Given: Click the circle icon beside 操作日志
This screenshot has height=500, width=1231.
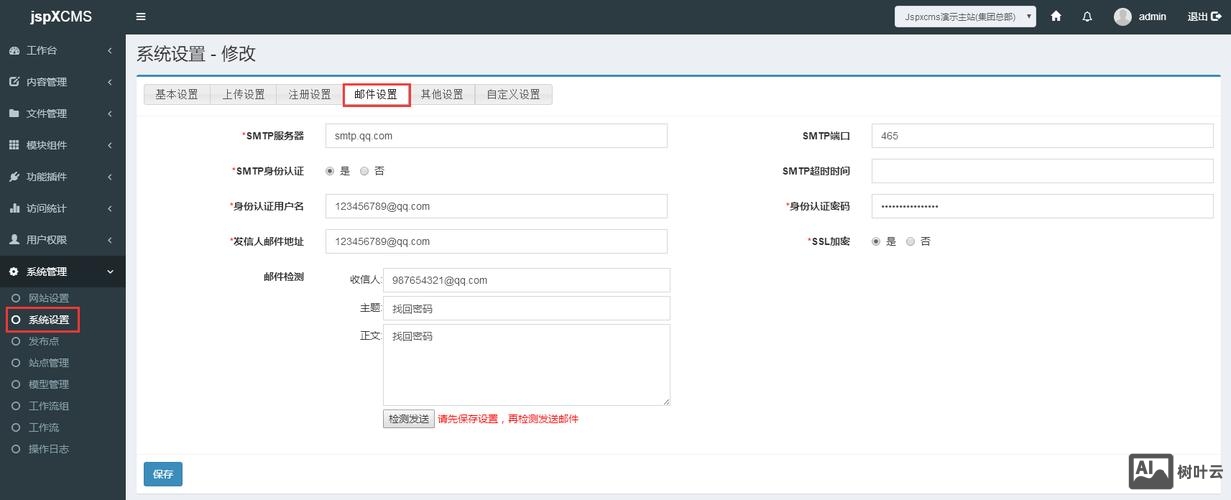Looking at the screenshot, I should (15, 449).
